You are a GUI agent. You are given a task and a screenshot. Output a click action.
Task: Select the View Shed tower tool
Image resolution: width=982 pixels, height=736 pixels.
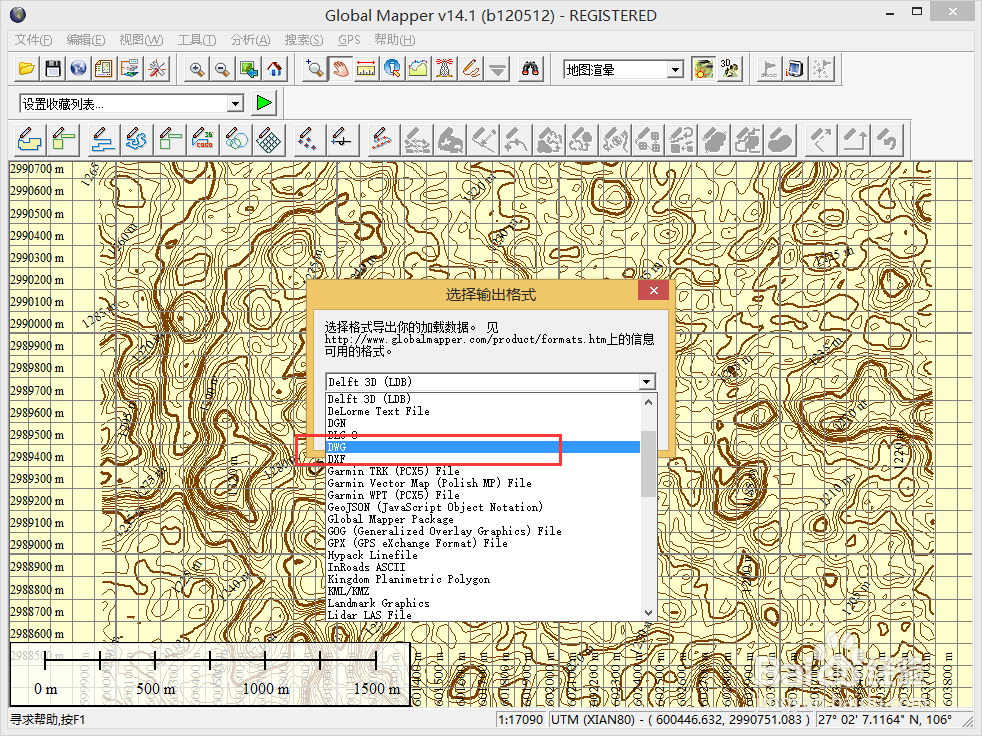[x=445, y=69]
